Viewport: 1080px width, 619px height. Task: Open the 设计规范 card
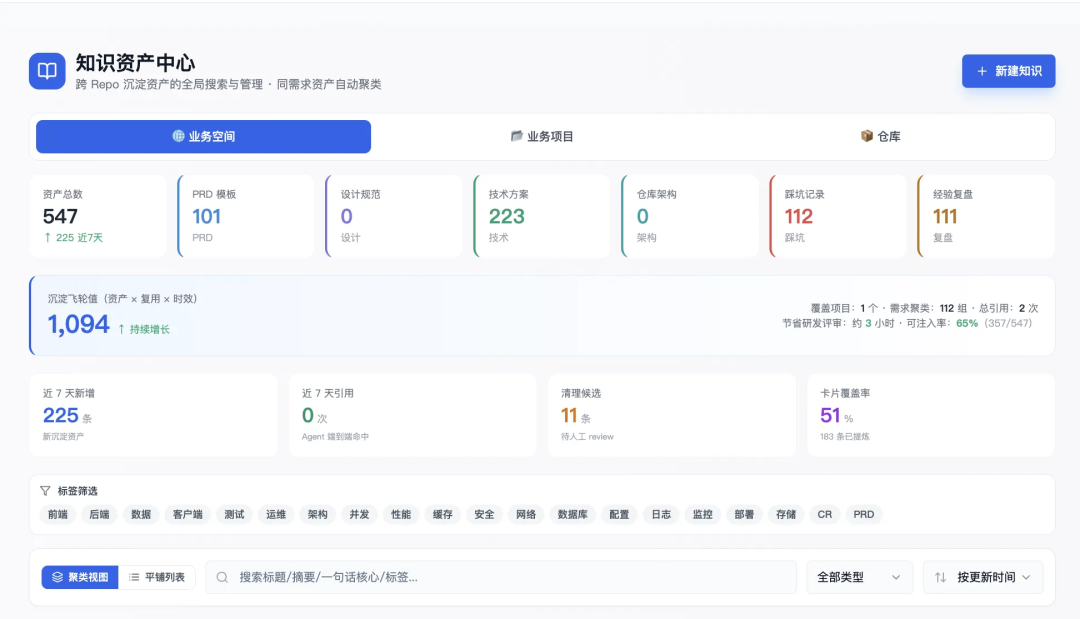pyautogui.click(x=394, y=216)
